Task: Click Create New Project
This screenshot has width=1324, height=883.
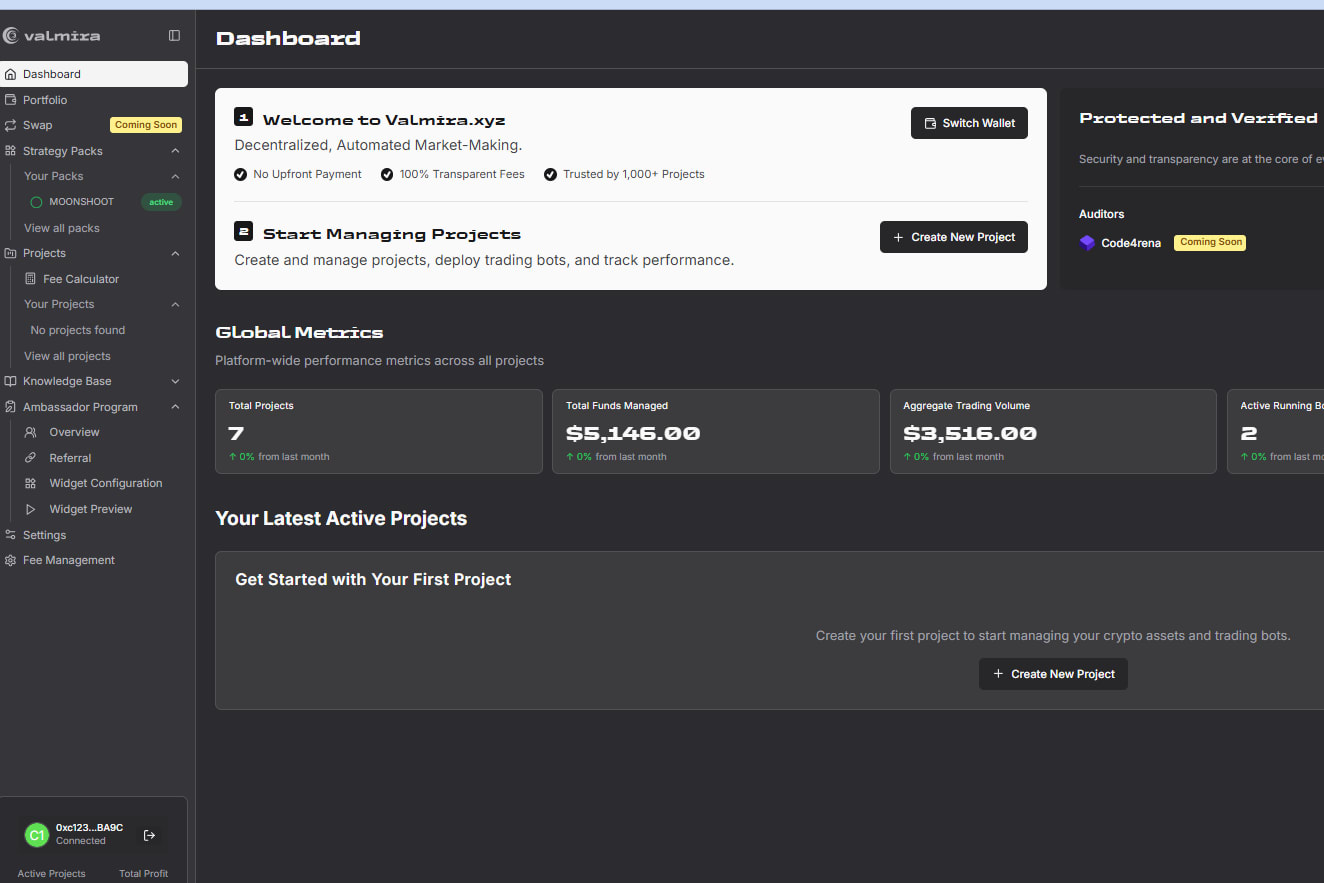Action: click(x=953, y=237)
